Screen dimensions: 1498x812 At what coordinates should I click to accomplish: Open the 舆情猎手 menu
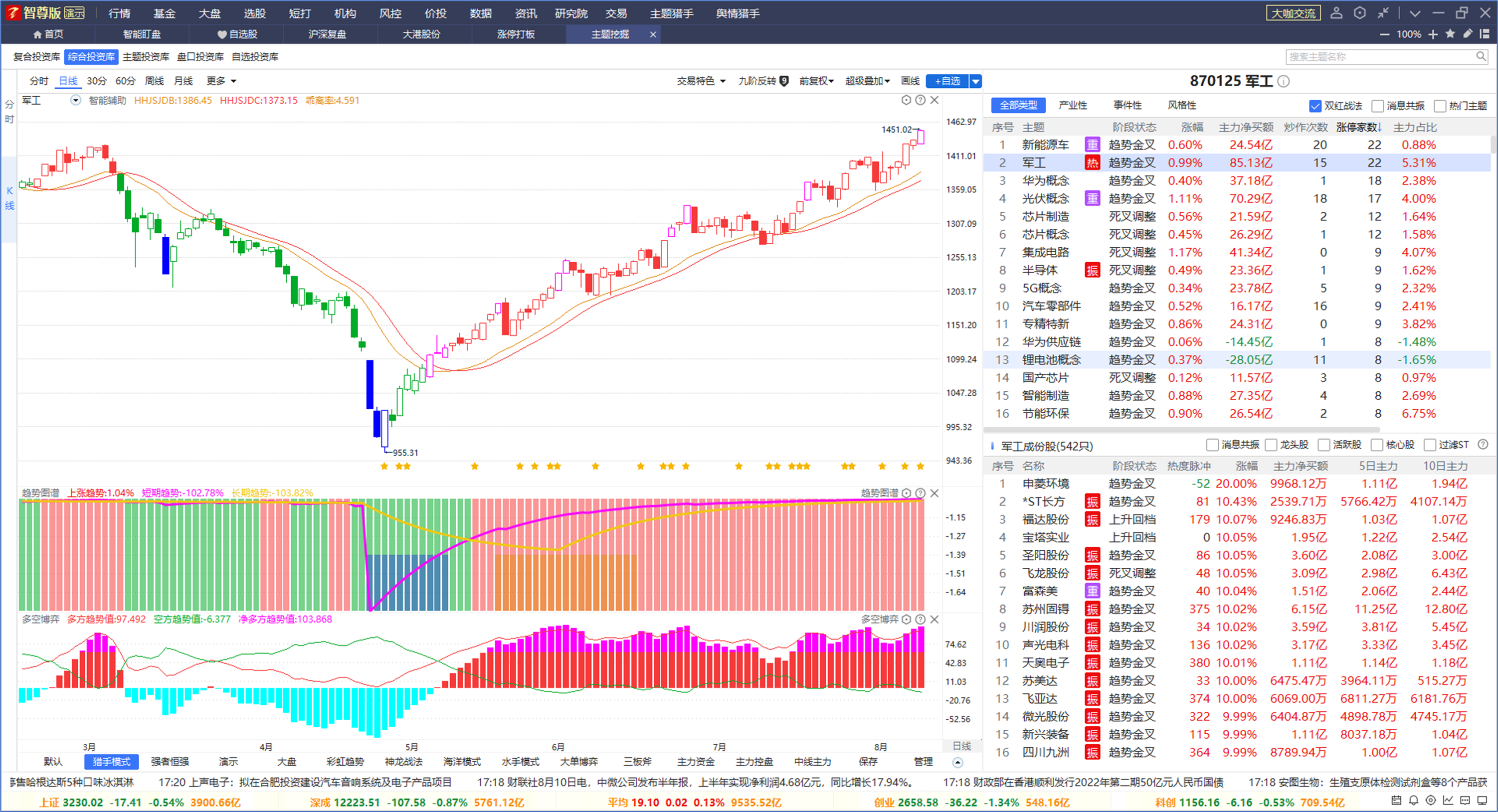pos(738,13)
